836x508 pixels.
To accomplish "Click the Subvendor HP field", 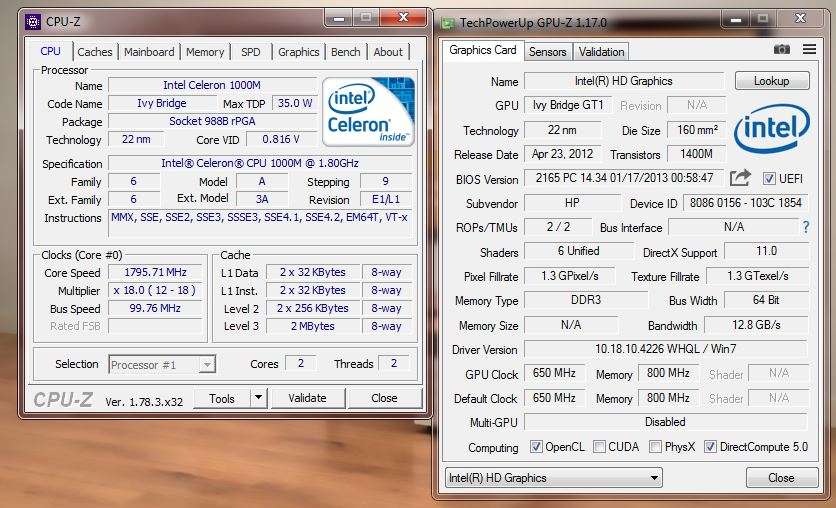I will coord(573,203).
